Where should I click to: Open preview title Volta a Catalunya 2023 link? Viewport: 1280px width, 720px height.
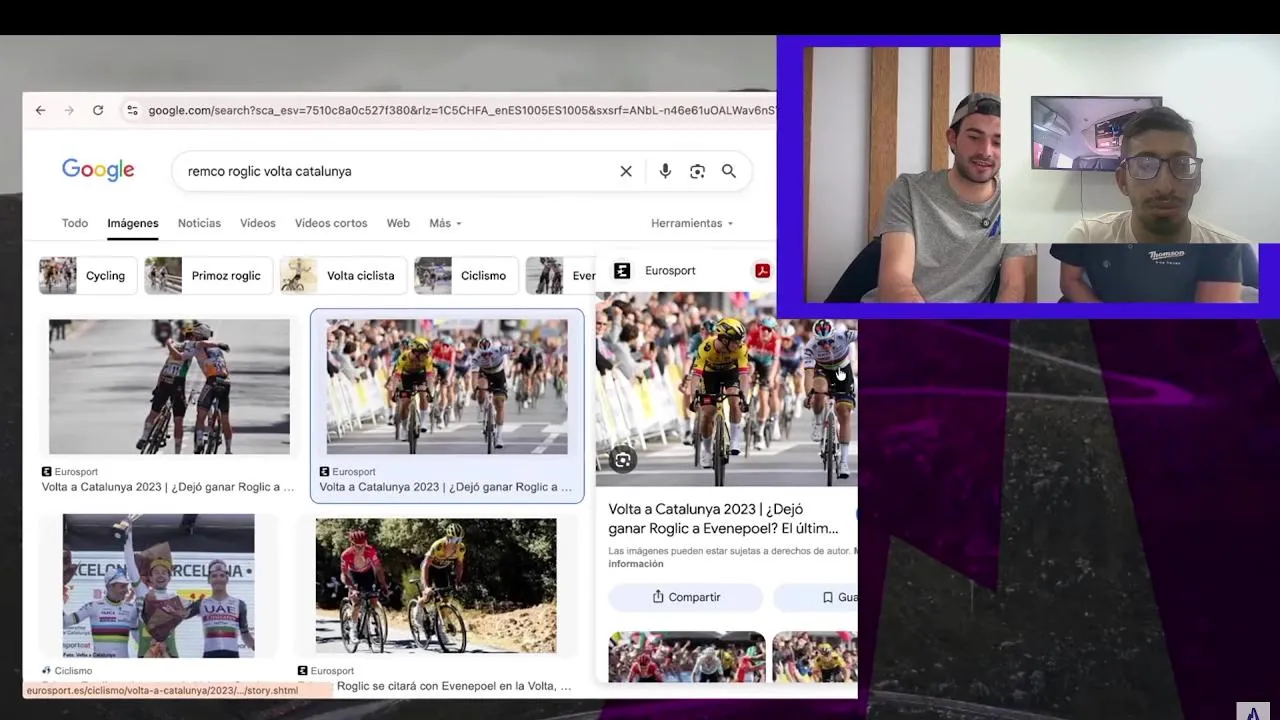(723, 518)
